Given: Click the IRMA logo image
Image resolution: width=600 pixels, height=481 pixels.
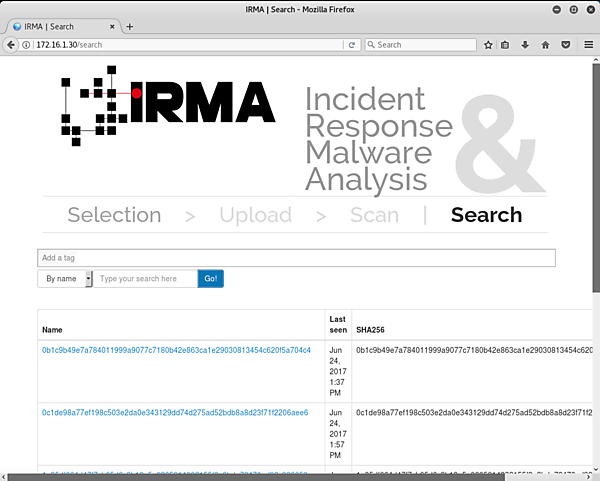Looking at the screenshot, I should tap(167, 104).
